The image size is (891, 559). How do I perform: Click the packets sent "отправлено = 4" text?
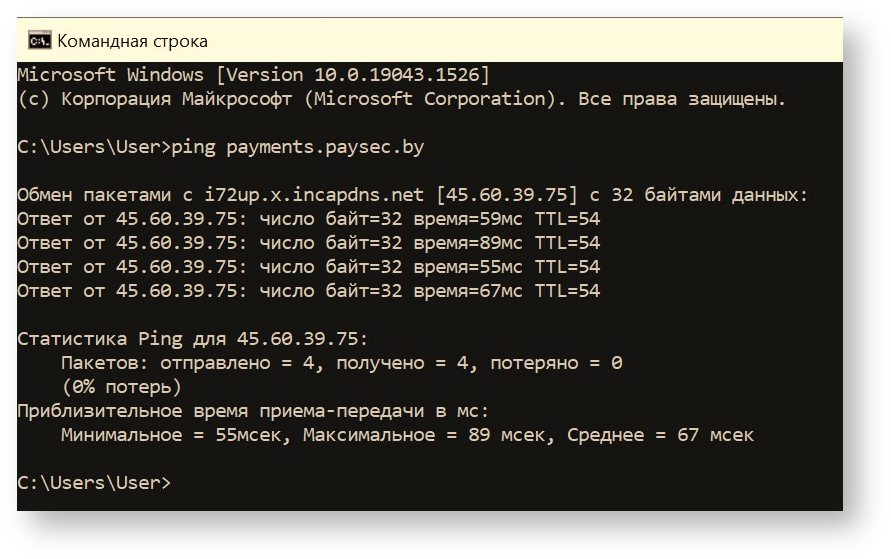tap(242, 363)
